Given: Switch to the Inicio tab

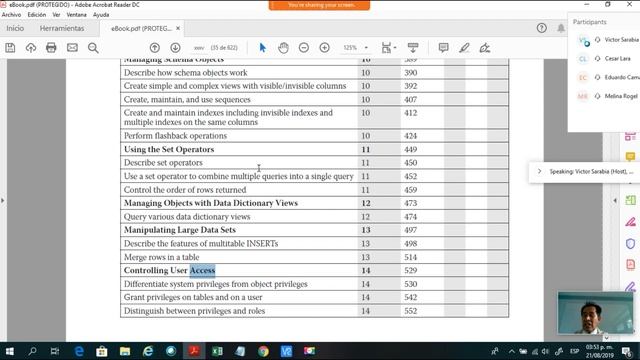Looking at the screenshot, I should click(x=15, y=28).
